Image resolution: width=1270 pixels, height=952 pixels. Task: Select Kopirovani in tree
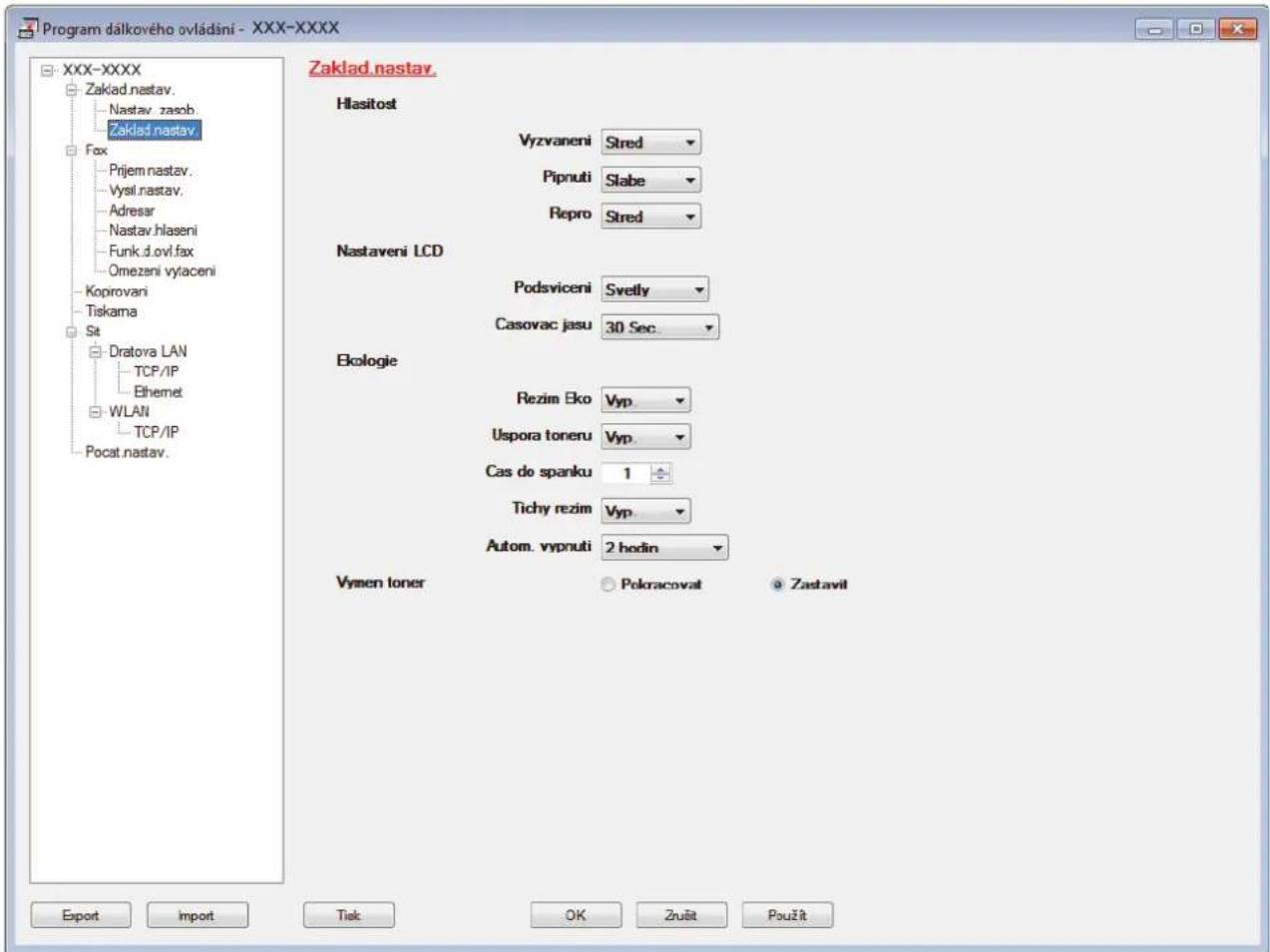(x=116, y=291)
